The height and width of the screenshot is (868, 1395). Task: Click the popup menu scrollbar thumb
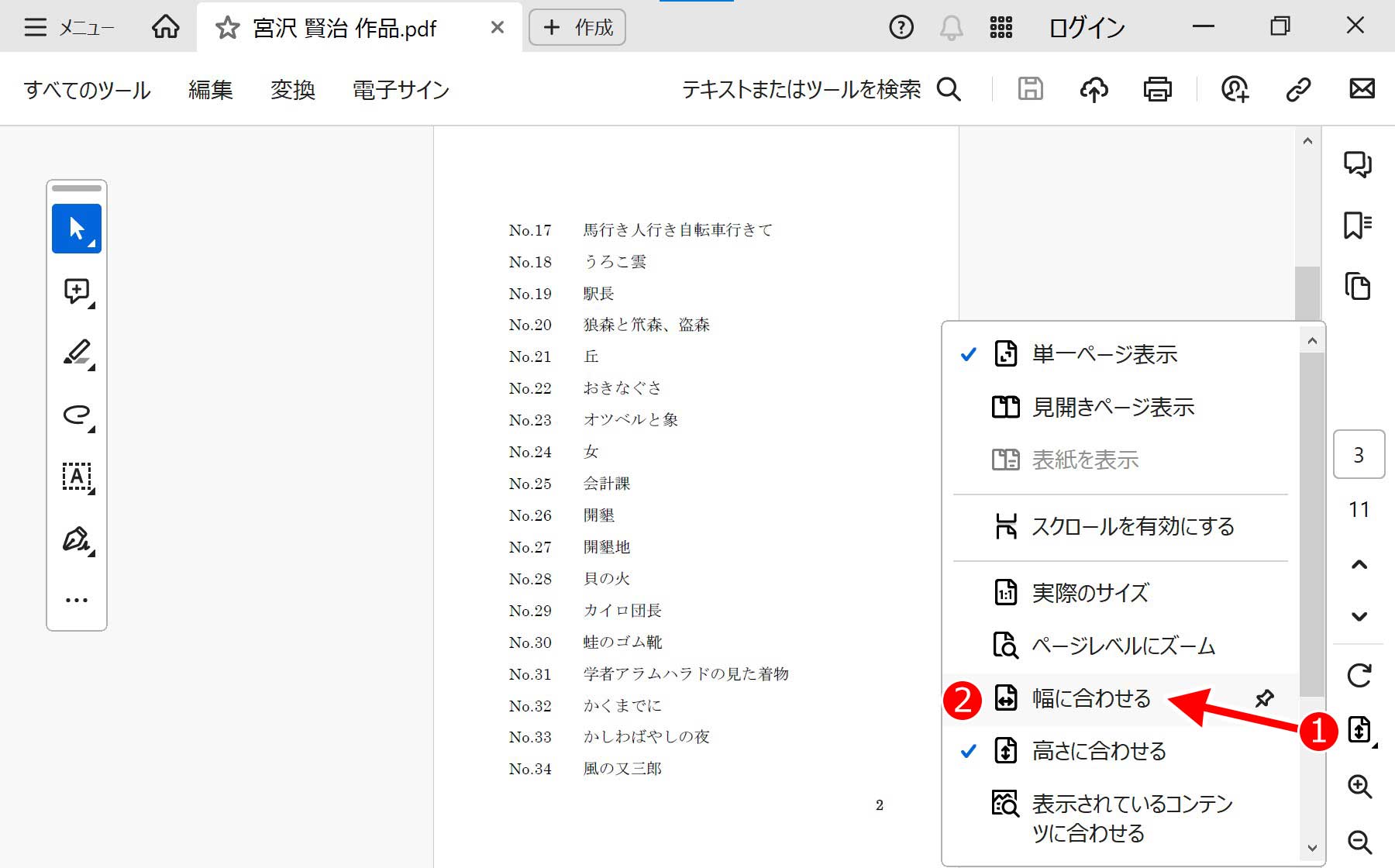pos(1311,524)
